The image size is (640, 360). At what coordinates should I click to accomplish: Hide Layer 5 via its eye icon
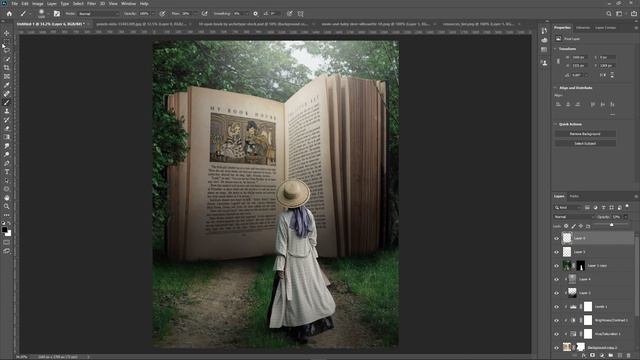coord(556,252)
